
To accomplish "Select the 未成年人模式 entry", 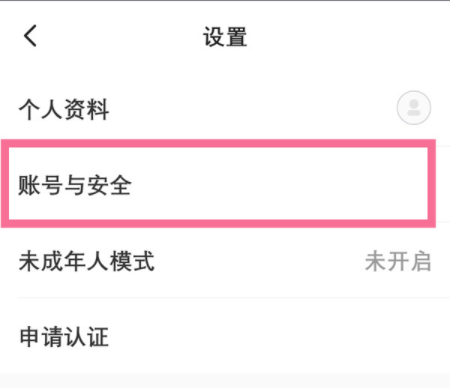I will 225,261.
